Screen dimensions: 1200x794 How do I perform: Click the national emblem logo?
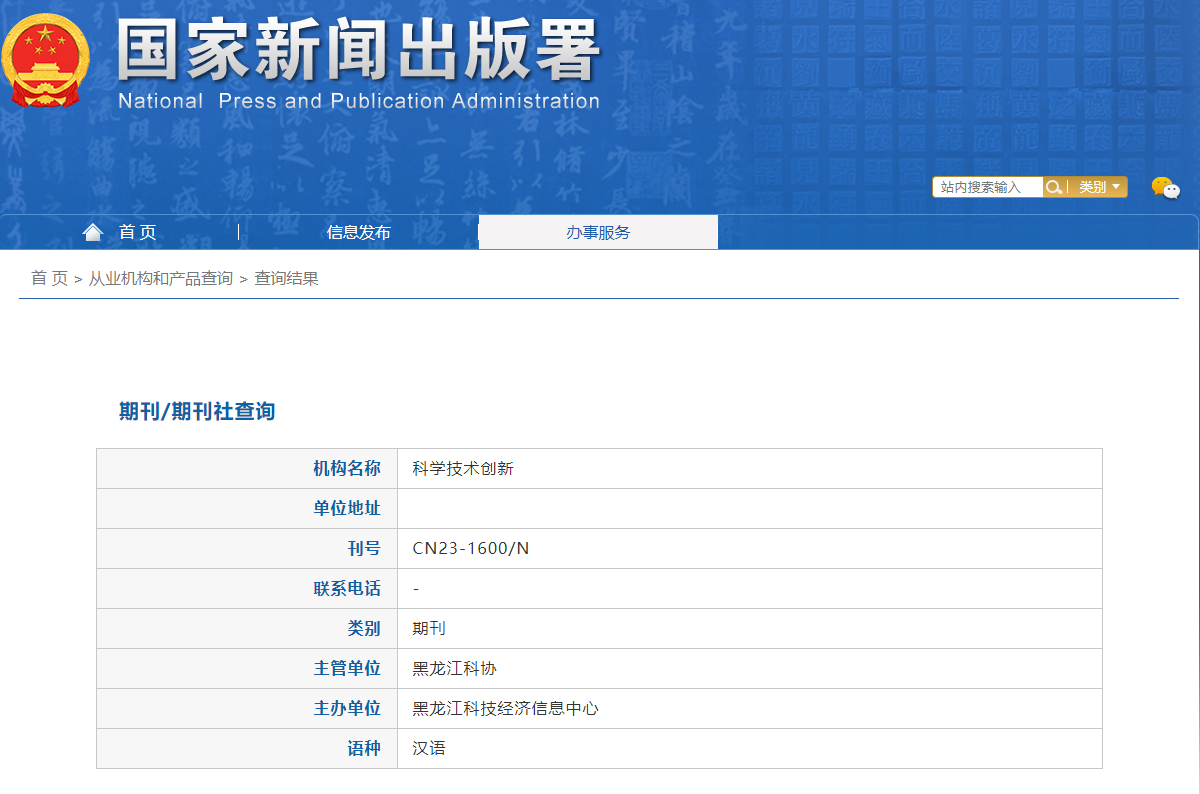(45, 60)
